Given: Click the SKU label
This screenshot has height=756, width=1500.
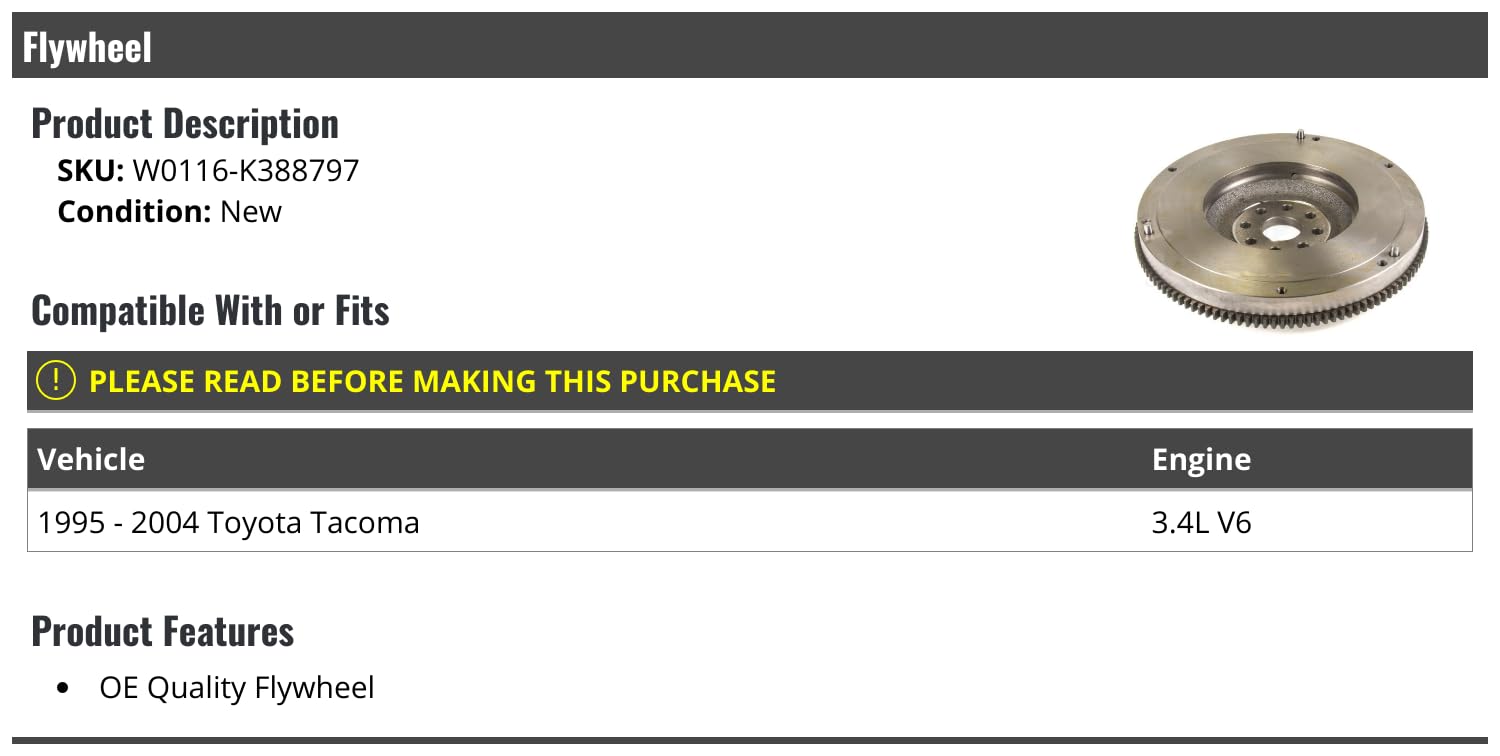Looking at the screenshot, I should 90,171.
